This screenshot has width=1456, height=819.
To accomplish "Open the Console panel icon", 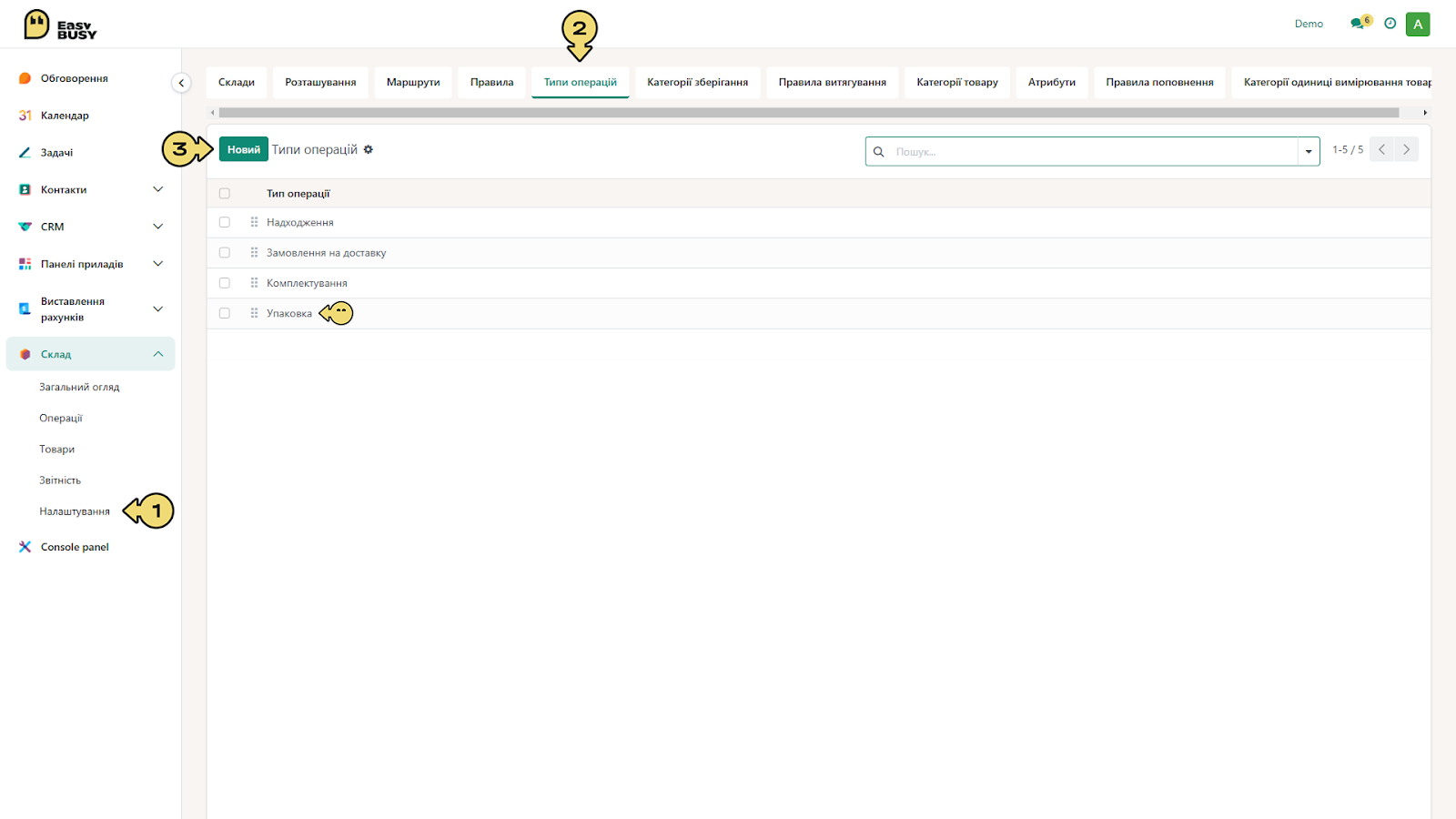I will (25, 547).
